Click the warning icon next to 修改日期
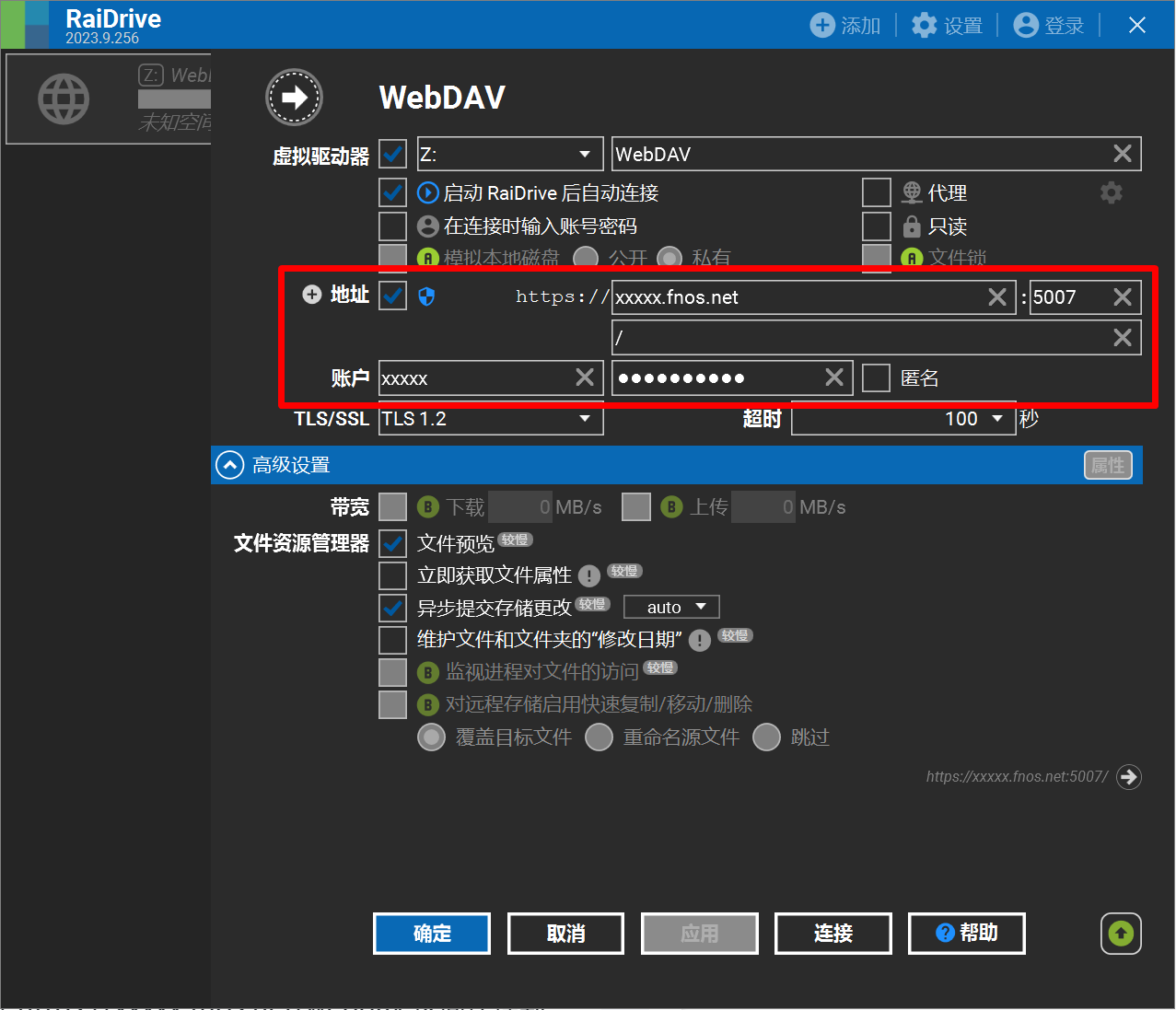The width and height of the screenshot is (1176, 1010). [700, 641]
